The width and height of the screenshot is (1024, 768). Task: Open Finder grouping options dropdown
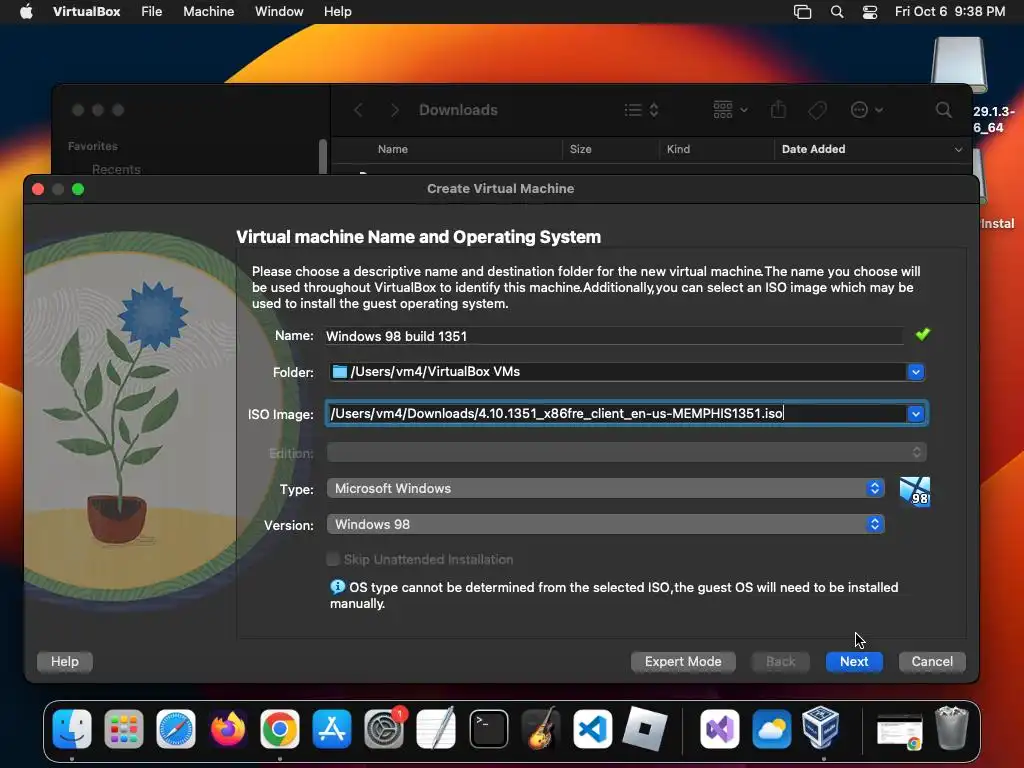(730, 110)
